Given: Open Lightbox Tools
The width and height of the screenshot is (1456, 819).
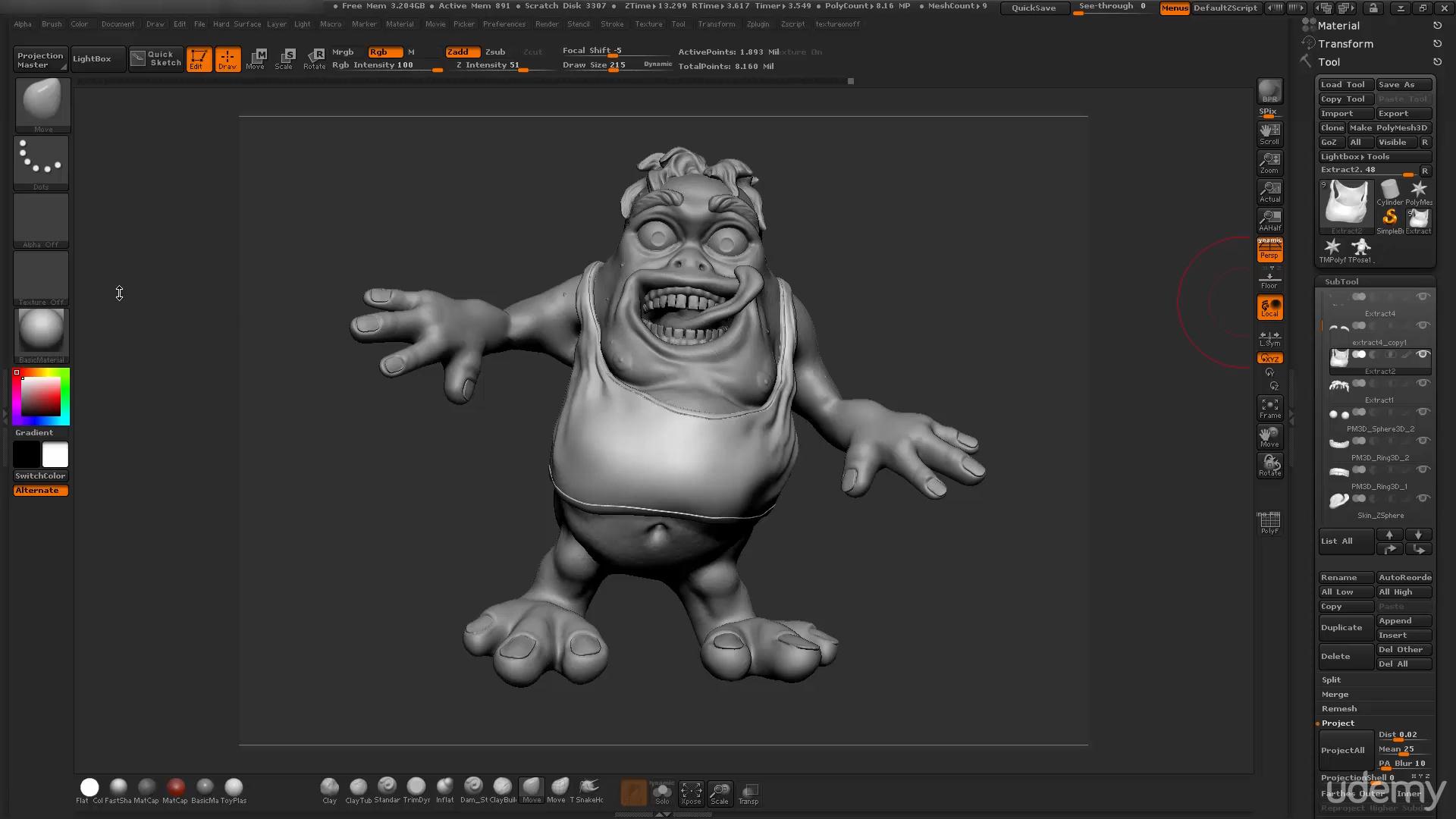Looking at the screenshot, I should [1374, 156].
